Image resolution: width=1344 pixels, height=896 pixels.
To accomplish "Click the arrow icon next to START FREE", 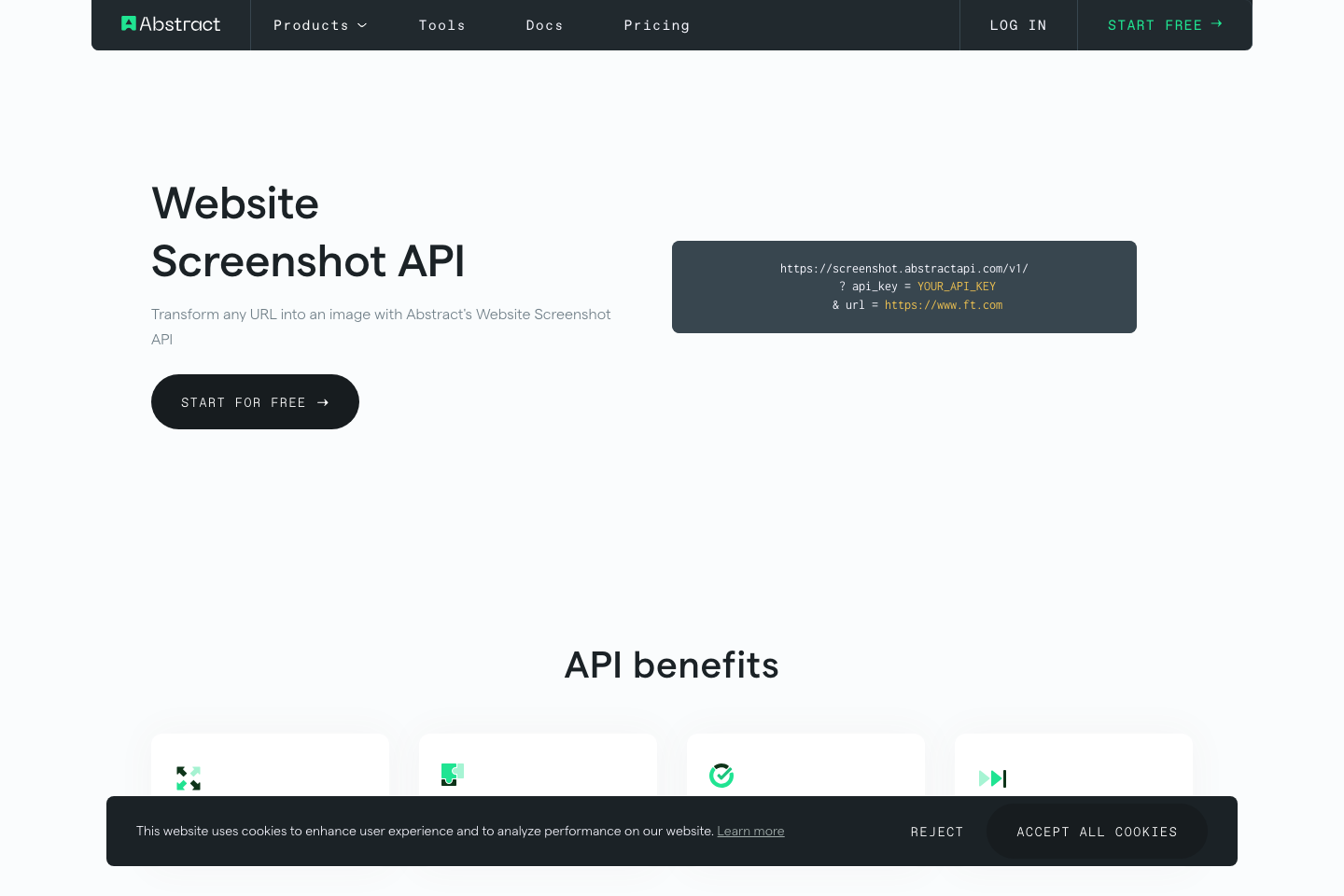I will coord(1216,23).
